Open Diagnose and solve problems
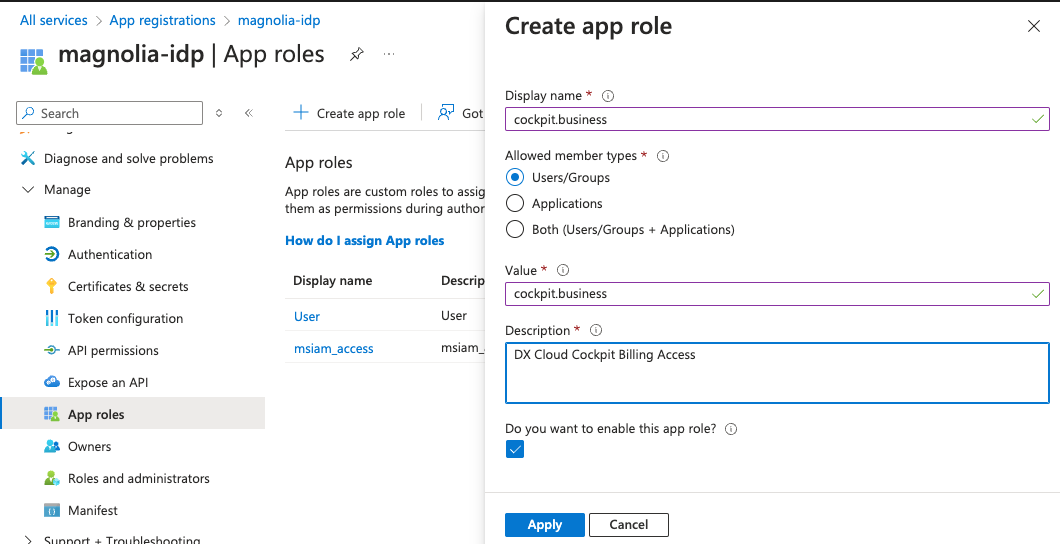The height and width of the screenshot is (544, 1060). [x=128, y=158]
